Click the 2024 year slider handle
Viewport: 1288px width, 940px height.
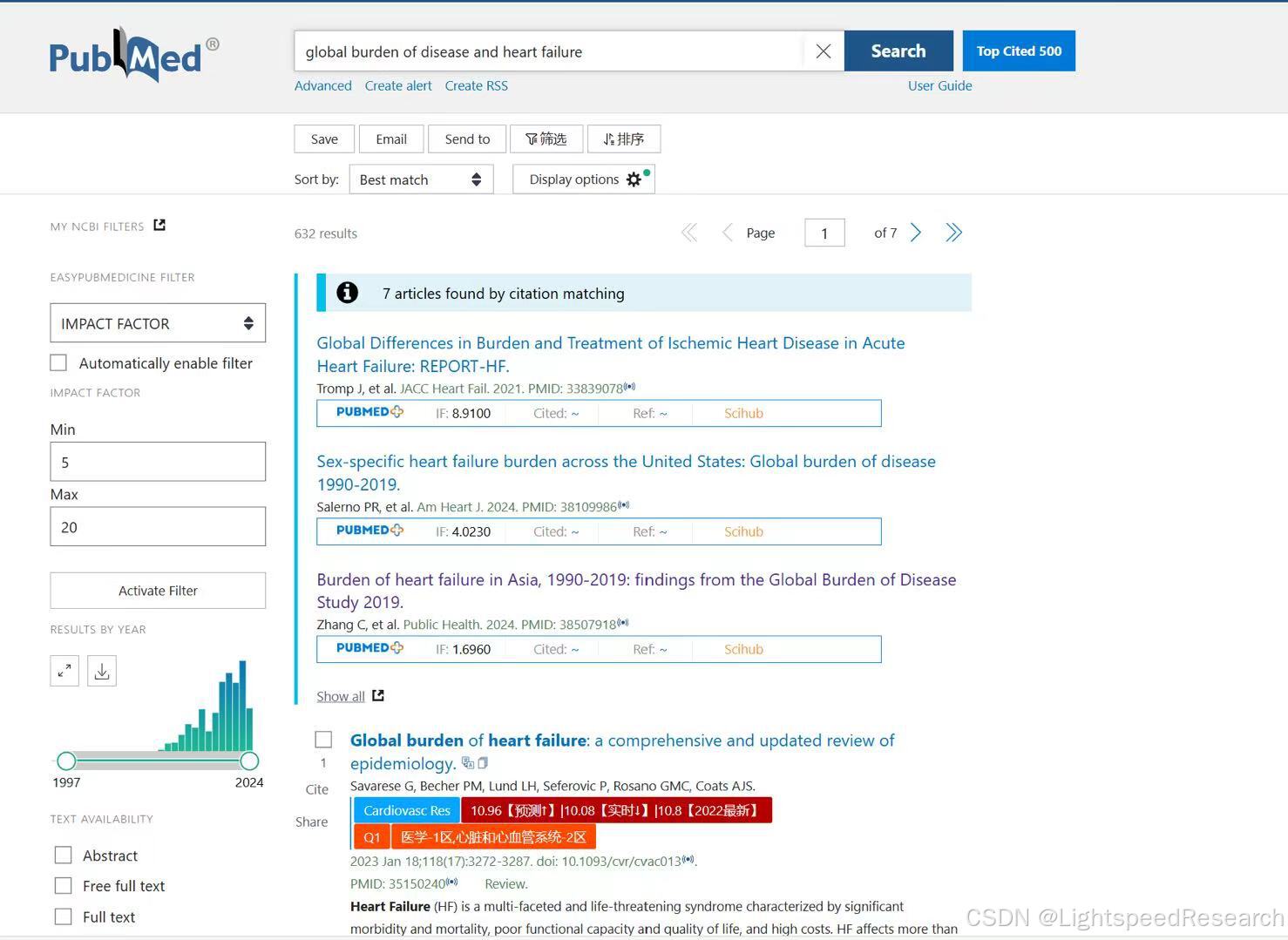(x=249, y=761)
